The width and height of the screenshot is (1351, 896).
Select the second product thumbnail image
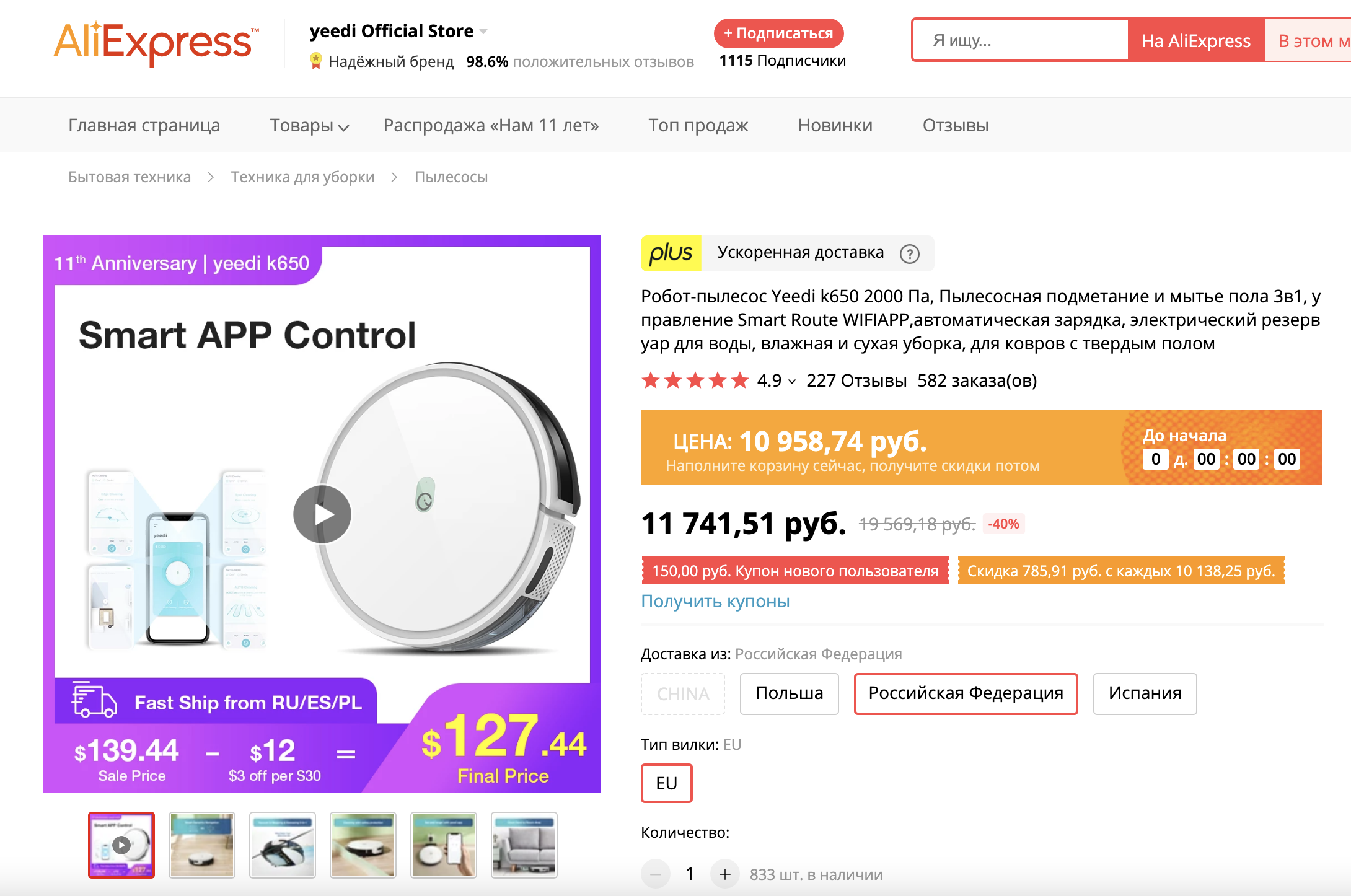202,845
